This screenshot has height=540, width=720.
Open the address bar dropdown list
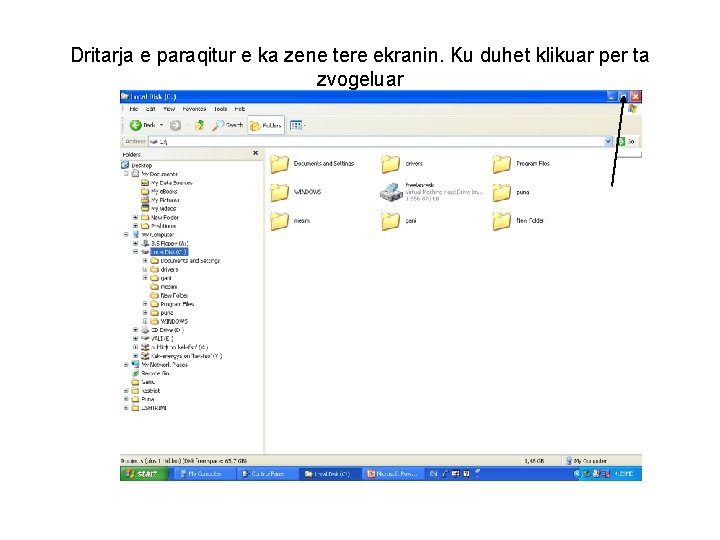[608, 141]
